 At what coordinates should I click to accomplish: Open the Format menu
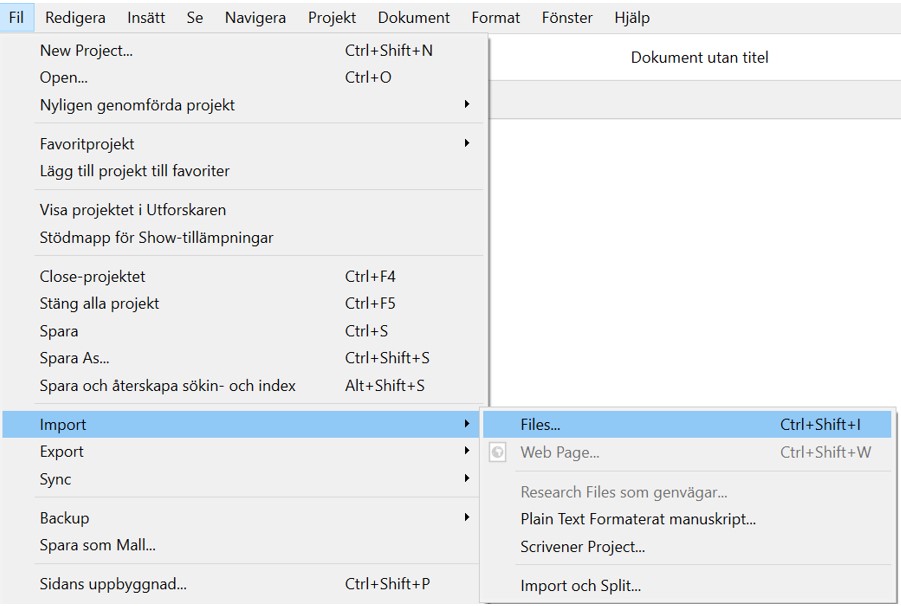pyautogui.click(x=495, y=18)
